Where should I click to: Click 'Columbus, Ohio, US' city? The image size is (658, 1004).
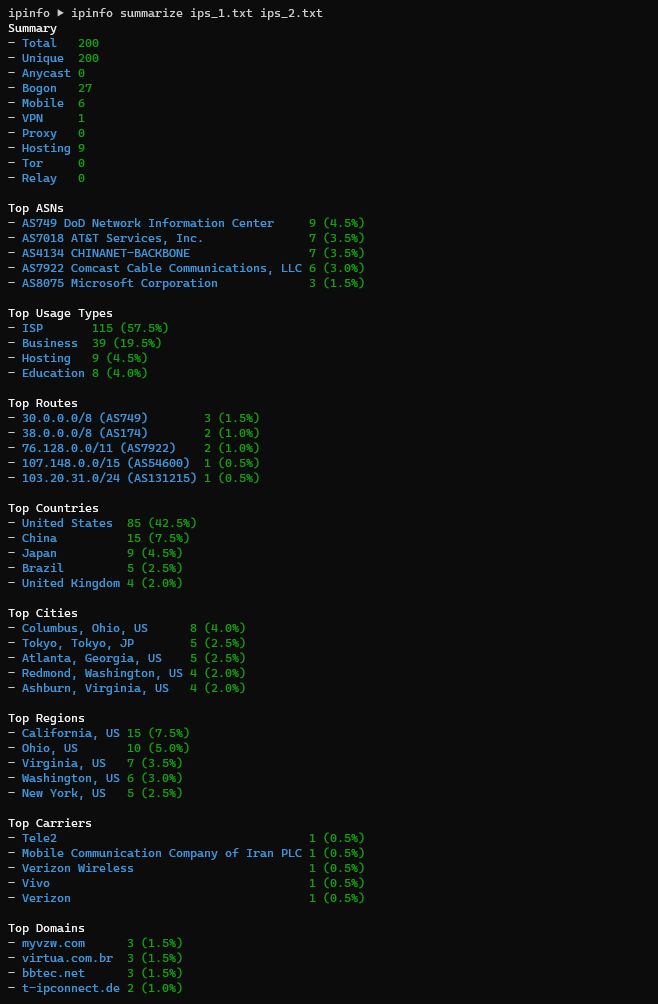[85, 628]
